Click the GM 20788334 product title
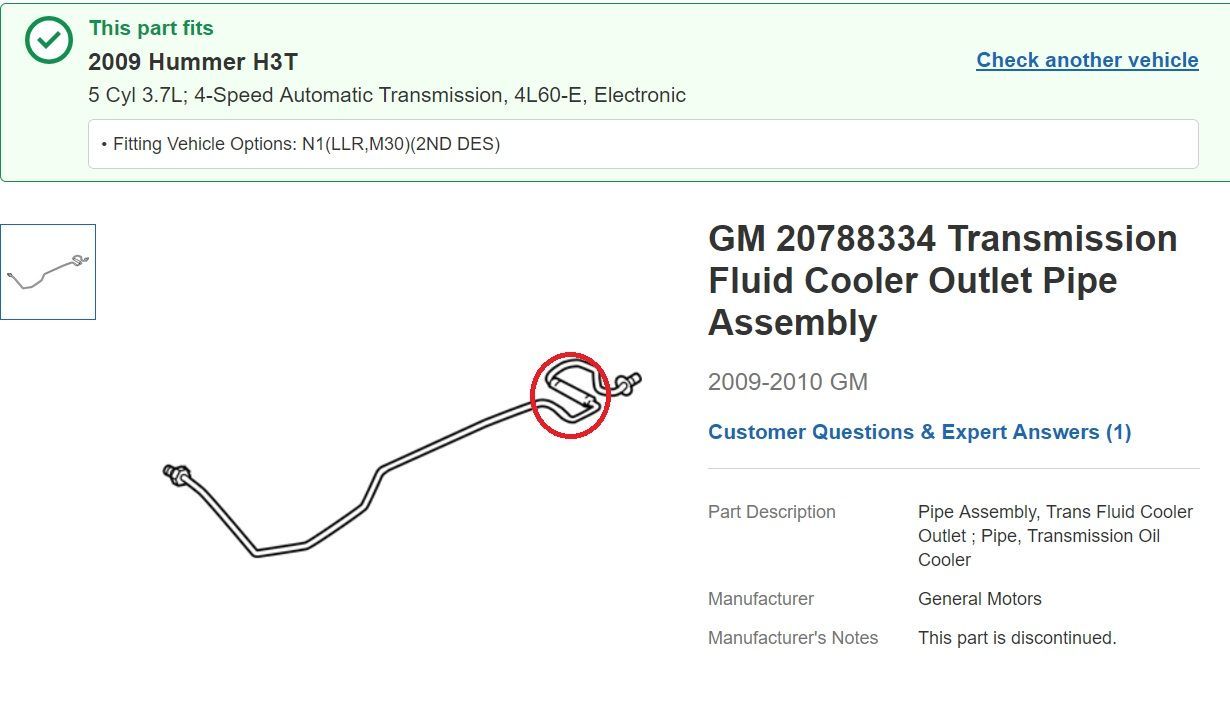Viewport: 1230px width, 707px height. [x=942, y=280]
